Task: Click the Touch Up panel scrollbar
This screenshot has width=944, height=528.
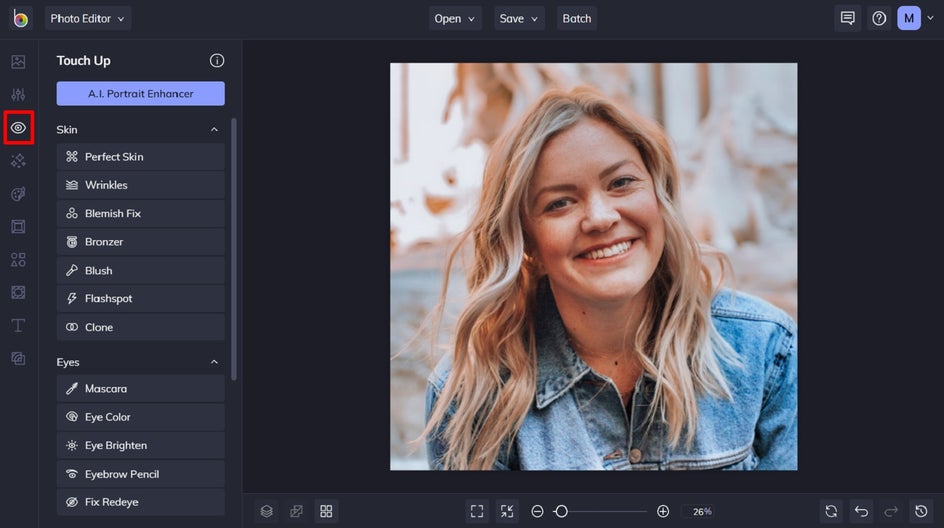Action: coord(234,250)
